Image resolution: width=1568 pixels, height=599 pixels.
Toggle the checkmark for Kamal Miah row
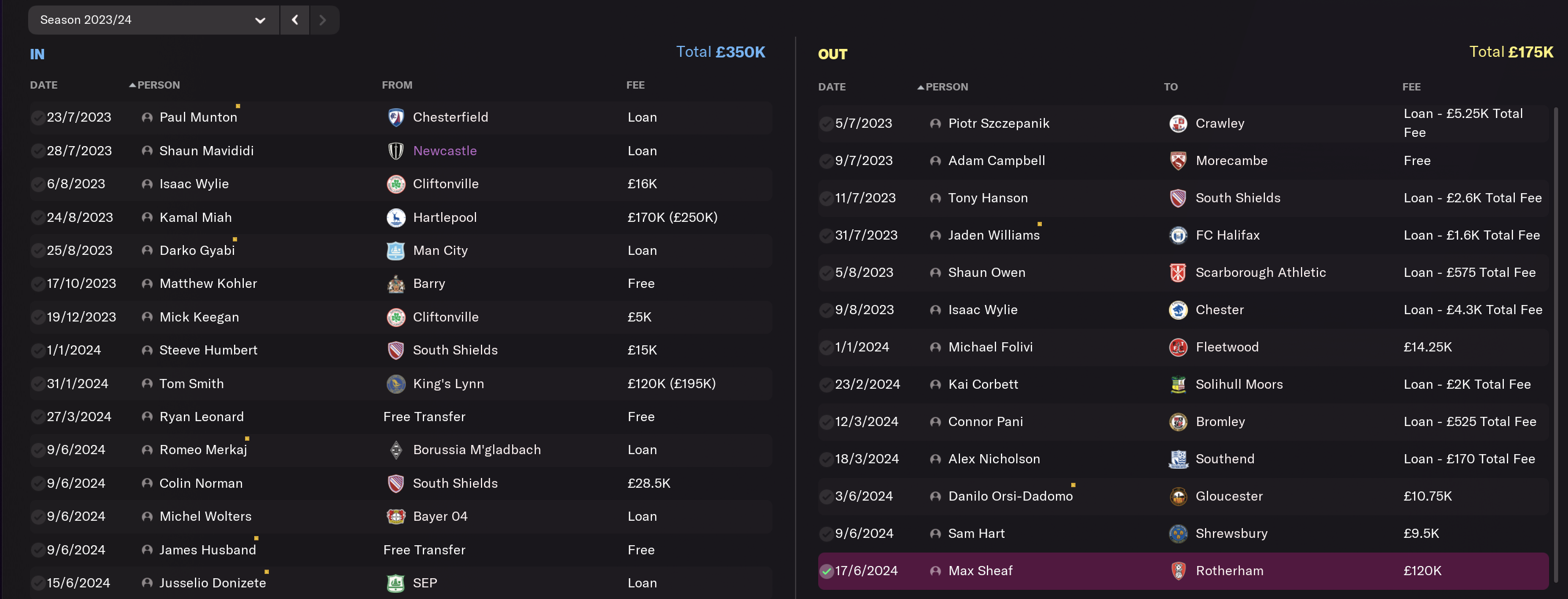38,218
